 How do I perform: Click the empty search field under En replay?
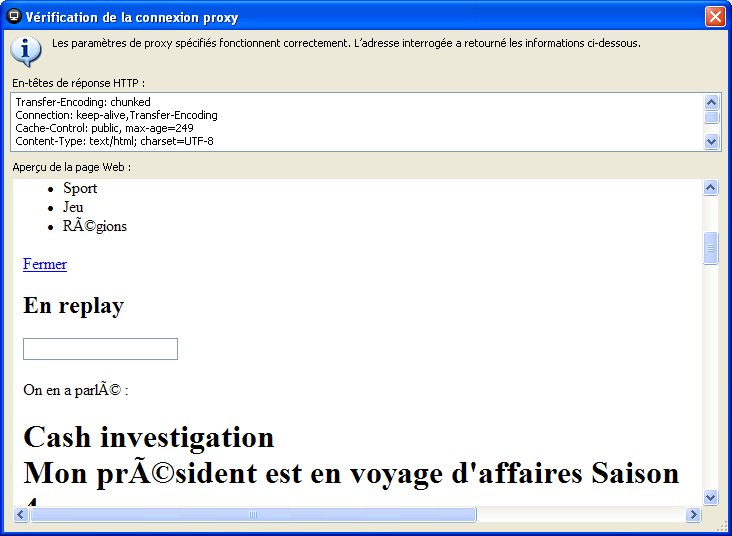click(x=100, y=349)
